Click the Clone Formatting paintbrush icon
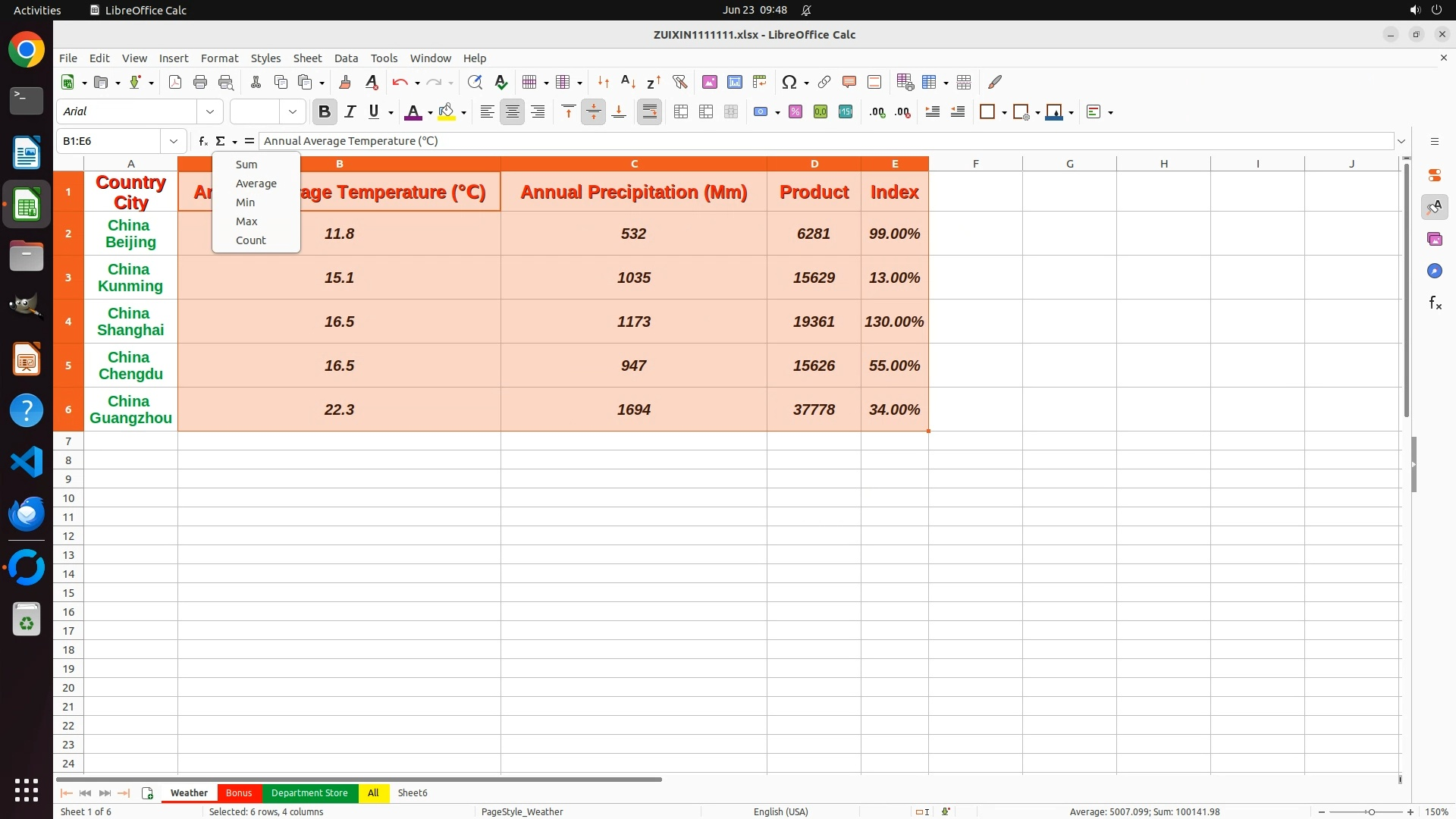 (345, 82)
